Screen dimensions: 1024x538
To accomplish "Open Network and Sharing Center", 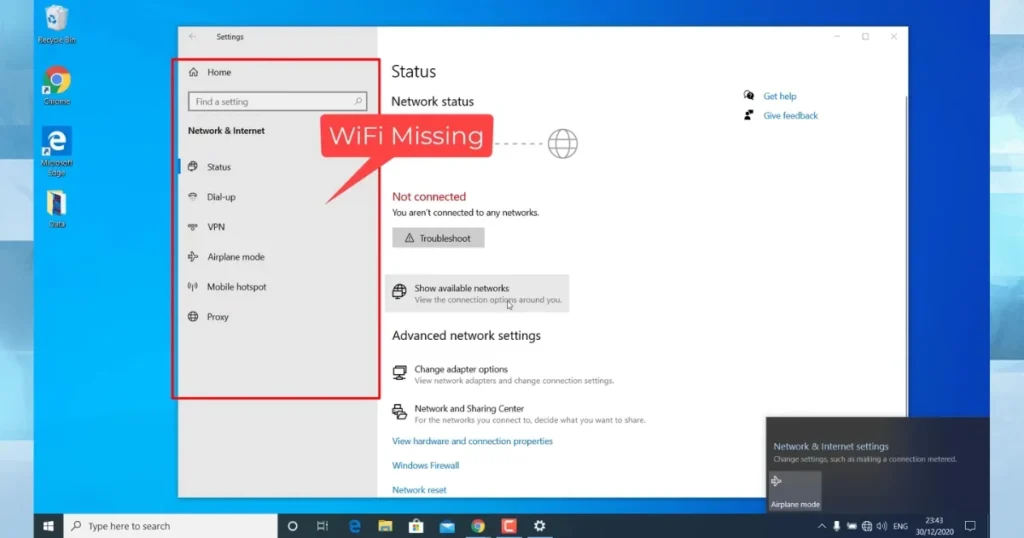I will click(x=519, y=413).
